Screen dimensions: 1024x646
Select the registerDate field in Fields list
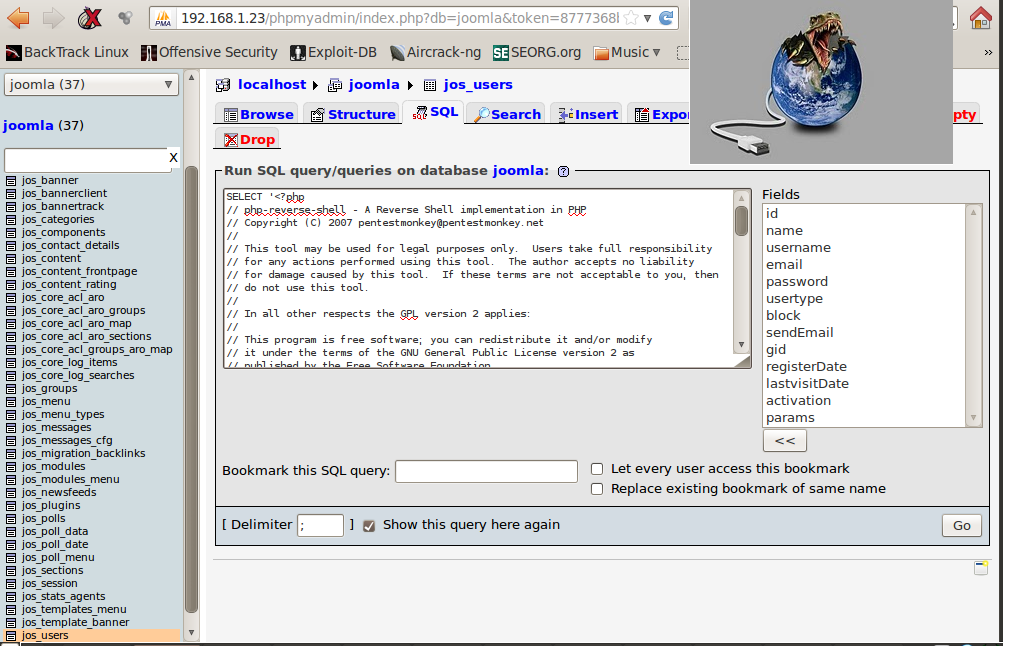point(806,366)
